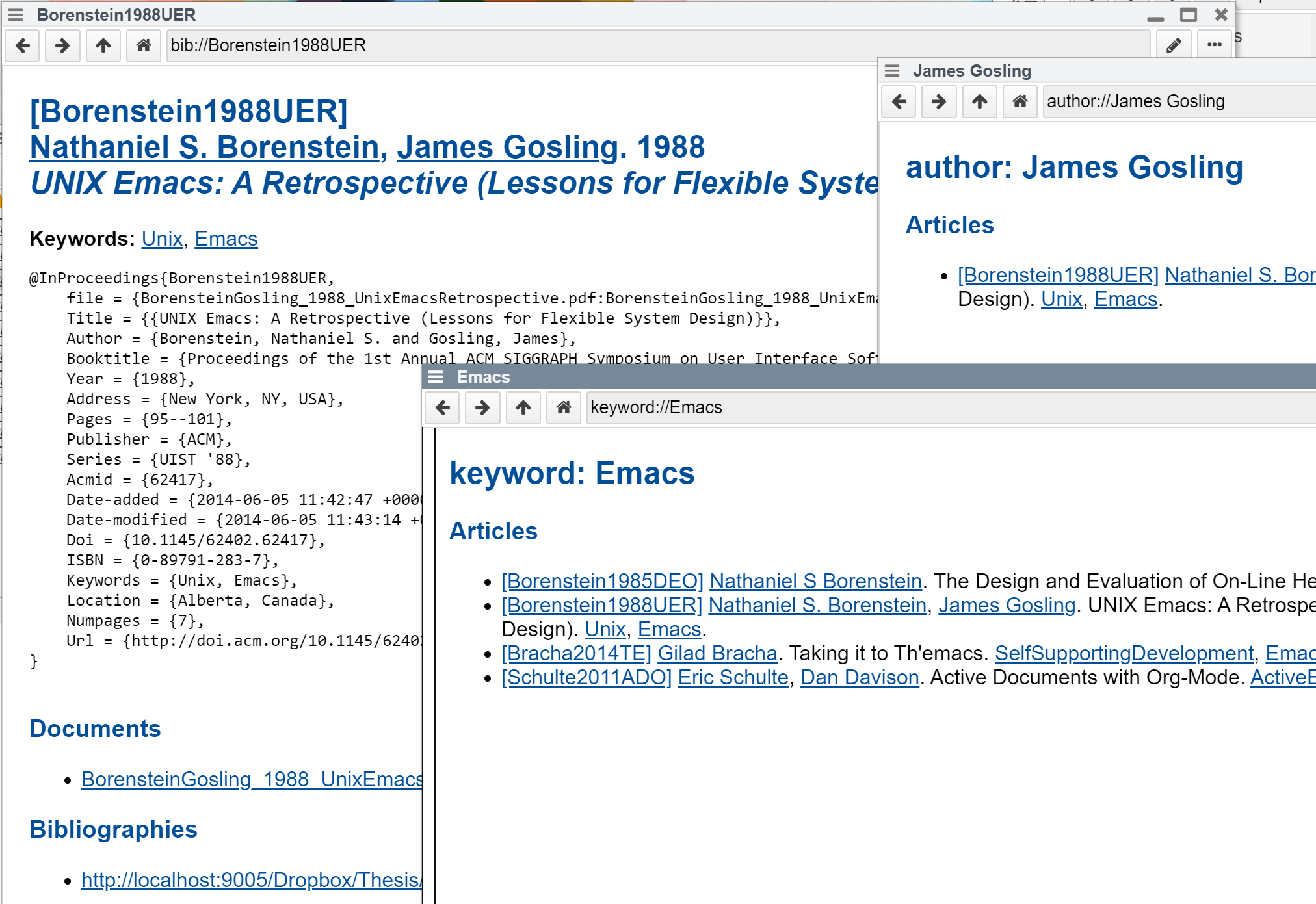Open the Unix keyword link under Keywords

tap(162, 239)
